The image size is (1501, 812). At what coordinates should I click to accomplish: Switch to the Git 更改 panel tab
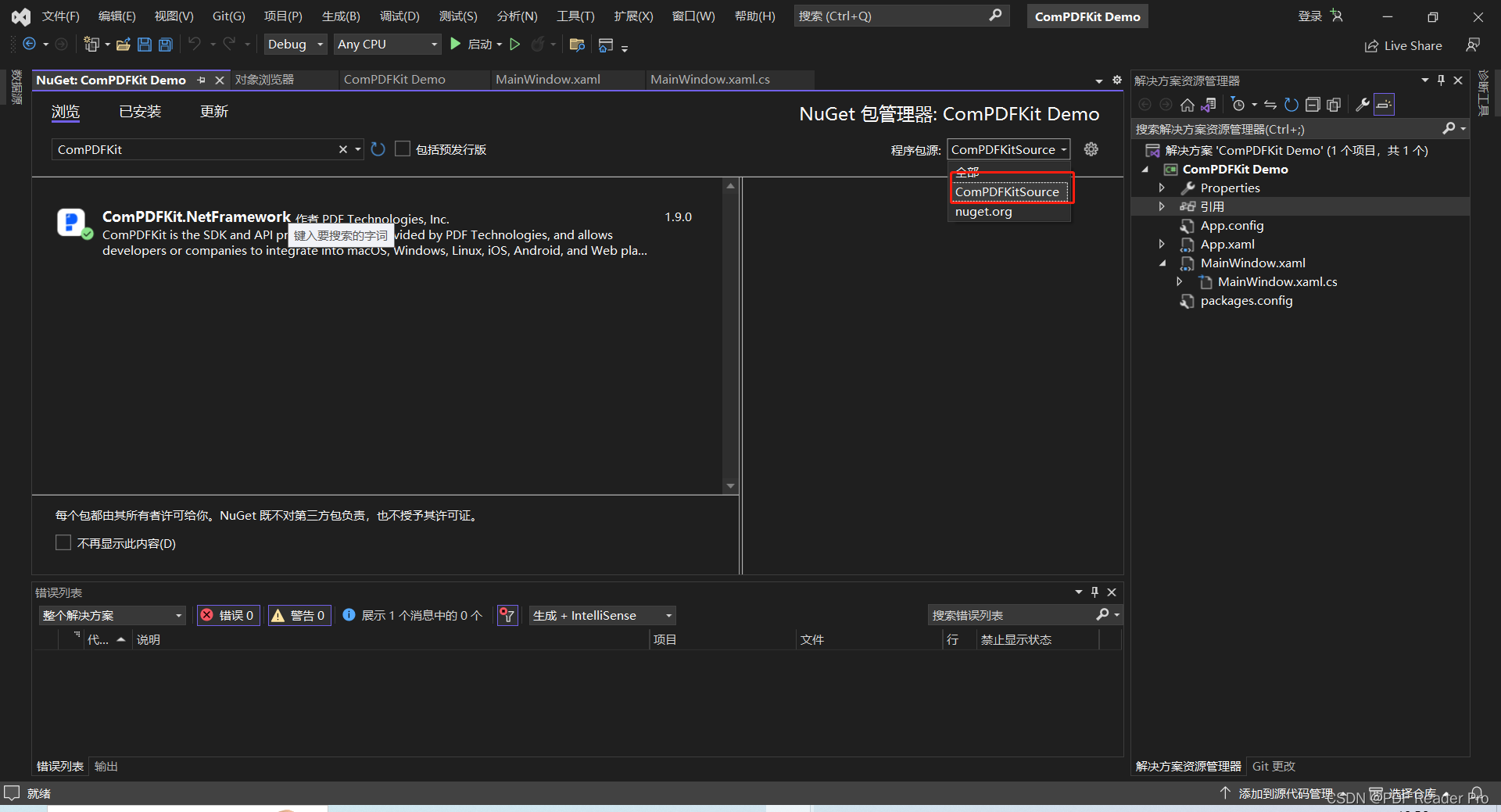[x=1274, y=767]
